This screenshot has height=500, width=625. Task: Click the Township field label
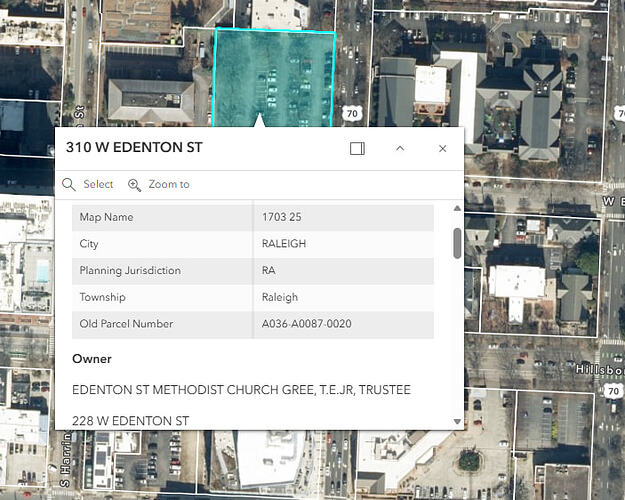(x=102, y=297)
